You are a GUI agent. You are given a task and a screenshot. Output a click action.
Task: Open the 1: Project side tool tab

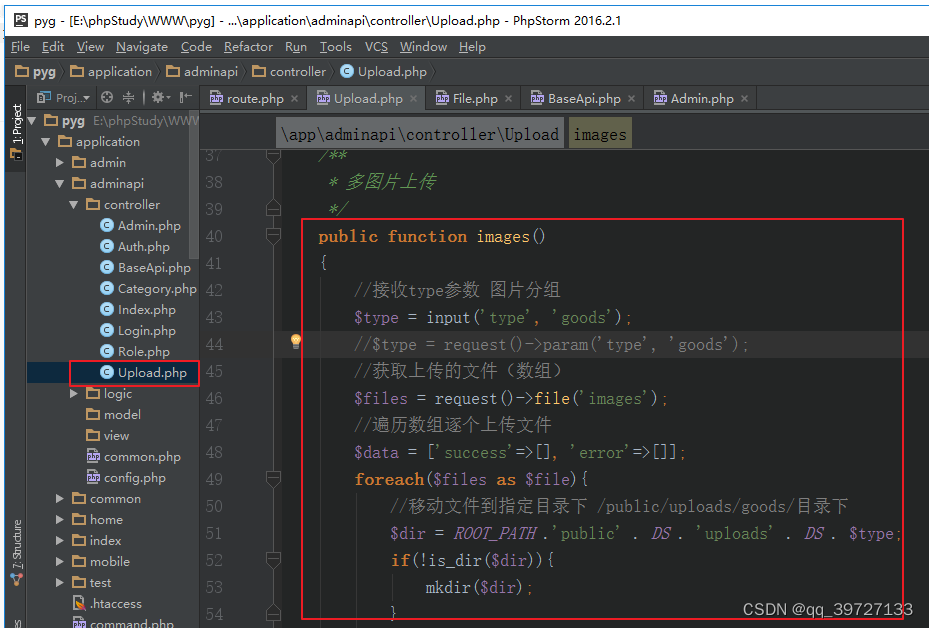tap(16, 132)
